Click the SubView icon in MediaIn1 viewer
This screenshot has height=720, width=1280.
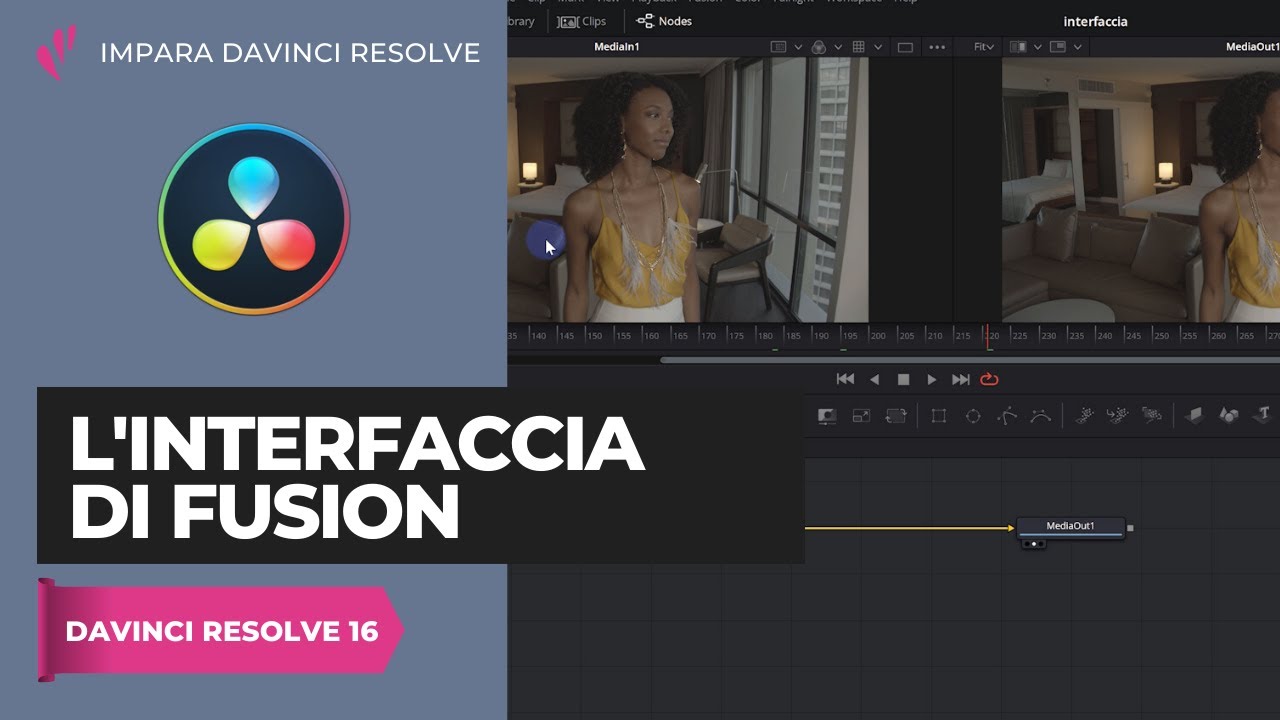click(x=779, y=47)
